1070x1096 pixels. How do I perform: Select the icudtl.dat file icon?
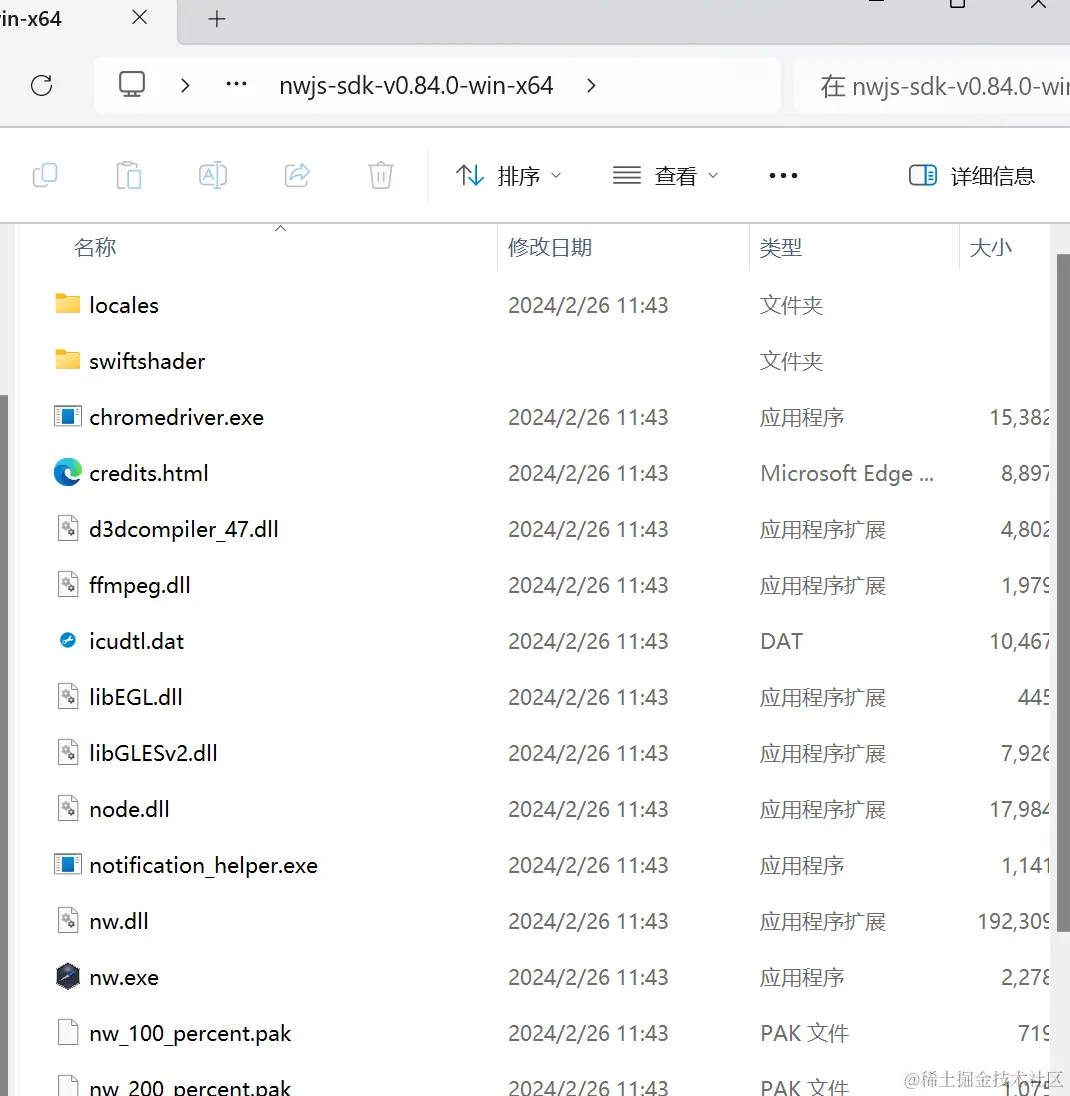coord(68,640)
